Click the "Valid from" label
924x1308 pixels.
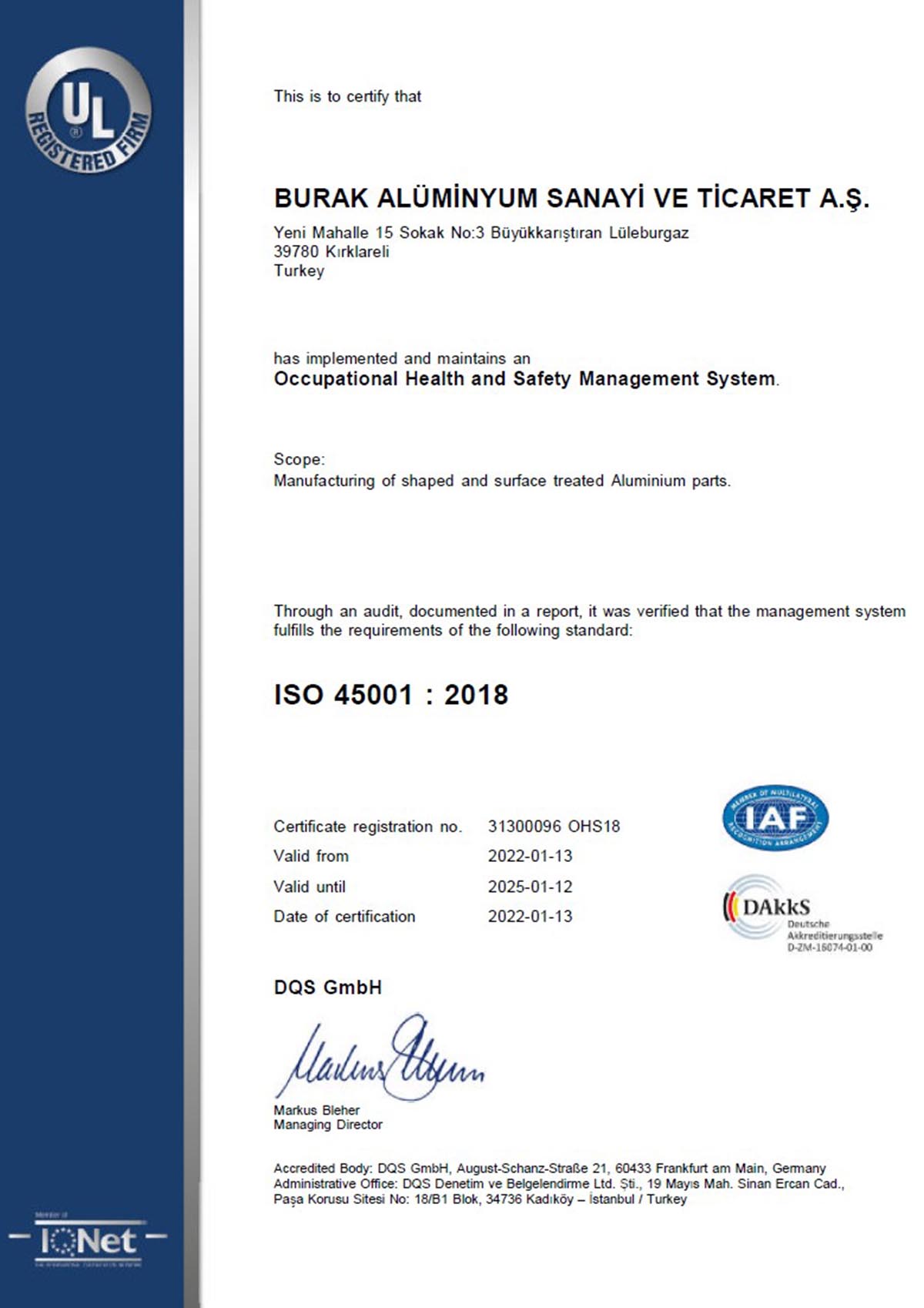point(311,856)
